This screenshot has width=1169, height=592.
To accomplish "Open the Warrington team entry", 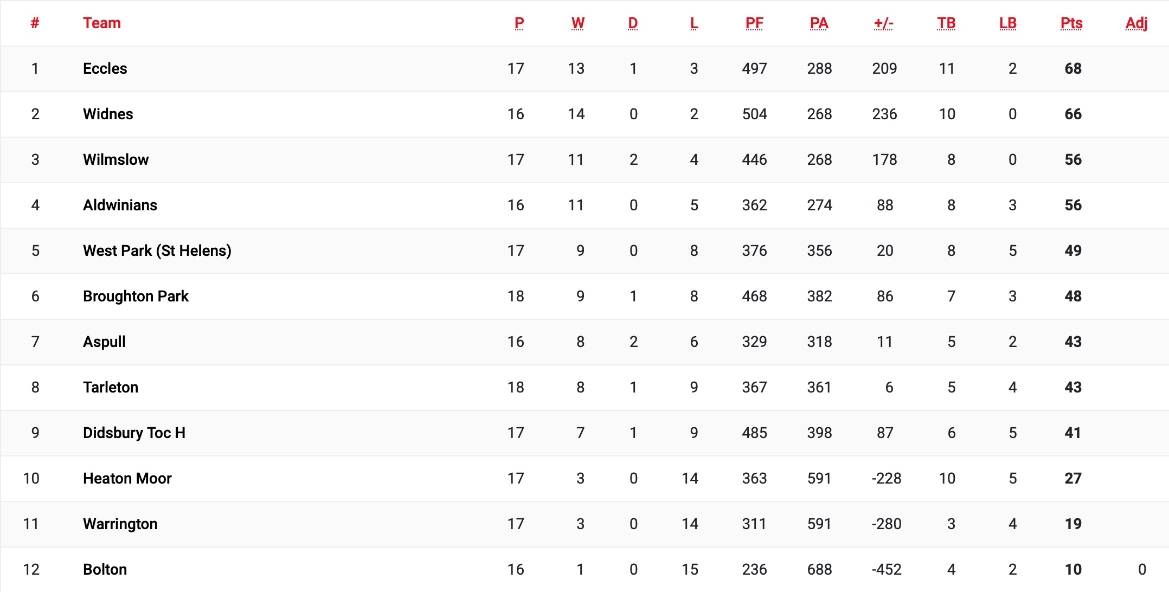I will pyautogui.click(x=120, y=524).
